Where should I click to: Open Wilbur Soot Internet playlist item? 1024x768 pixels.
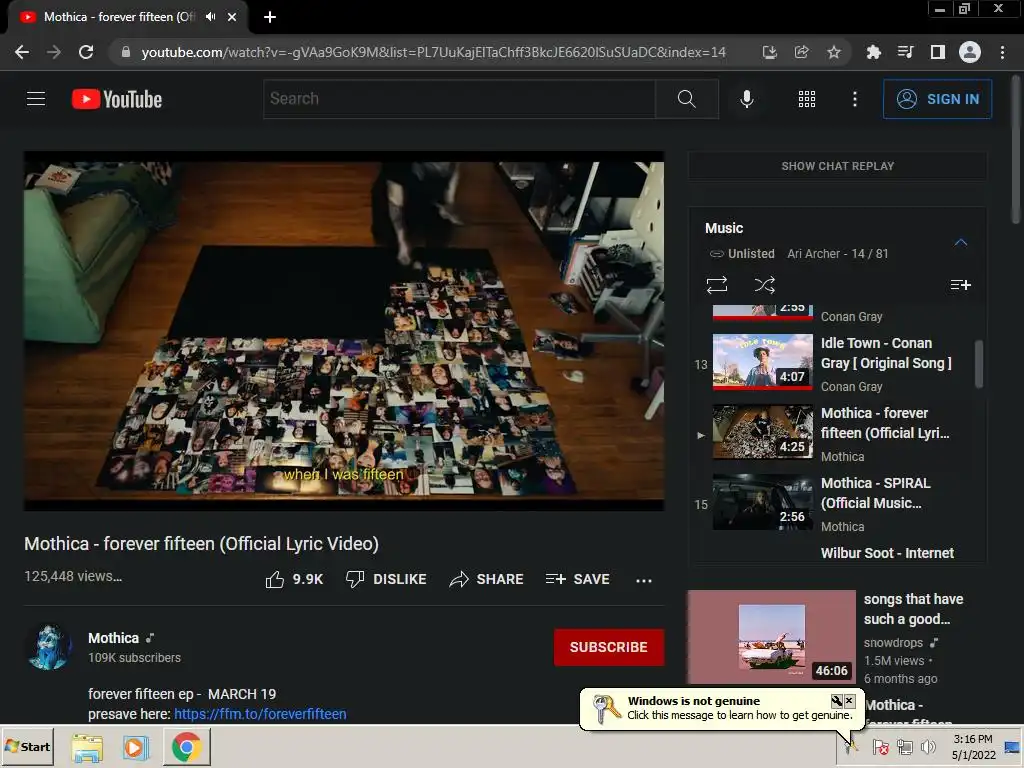(x=887, y=553)
